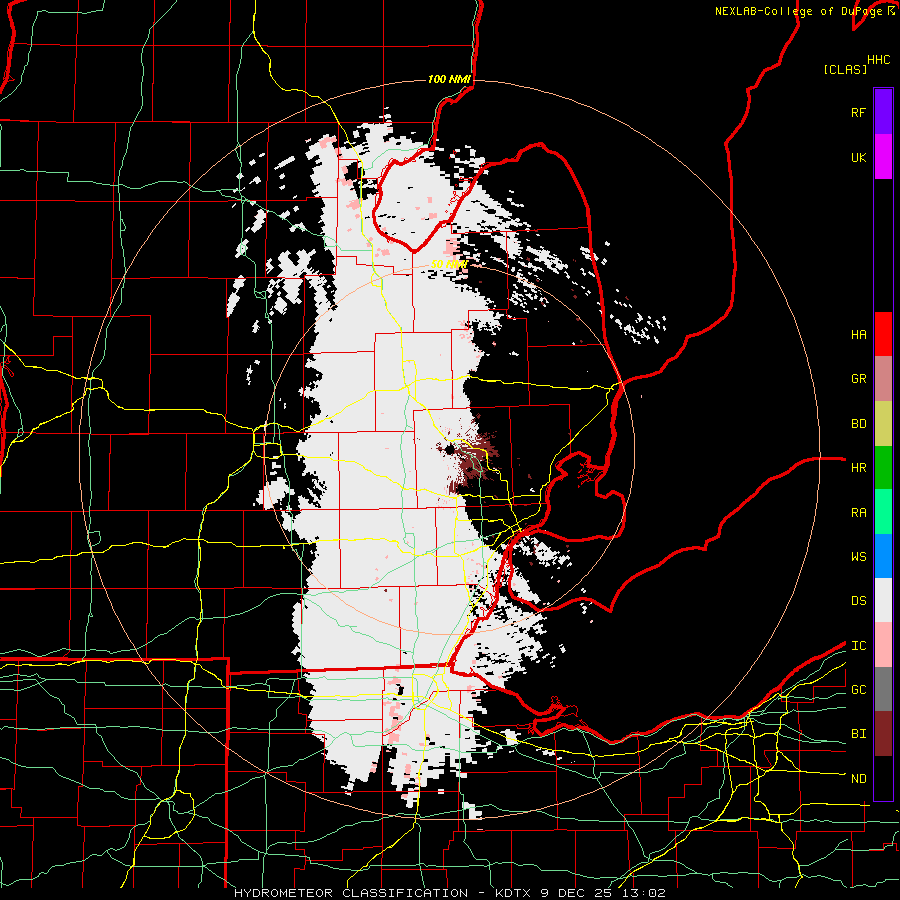Click the dark brown BI legend swatch
900x900 pixels.
883,734
